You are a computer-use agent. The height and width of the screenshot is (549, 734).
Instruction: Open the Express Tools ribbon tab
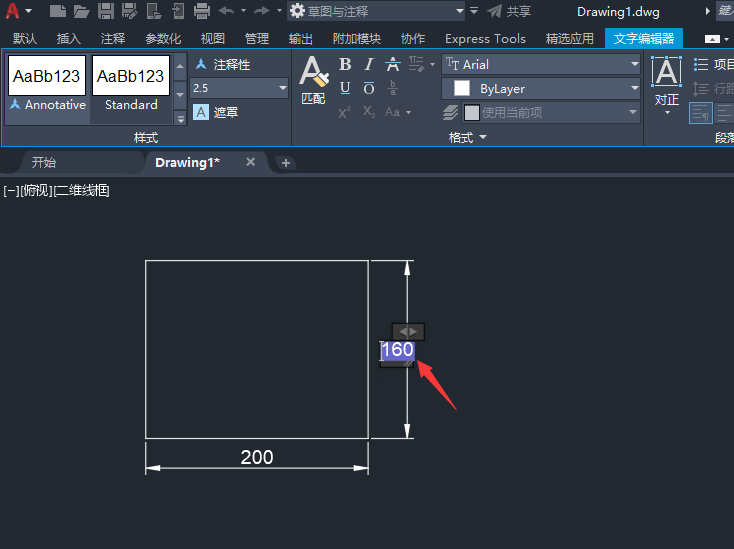point(485,38)
